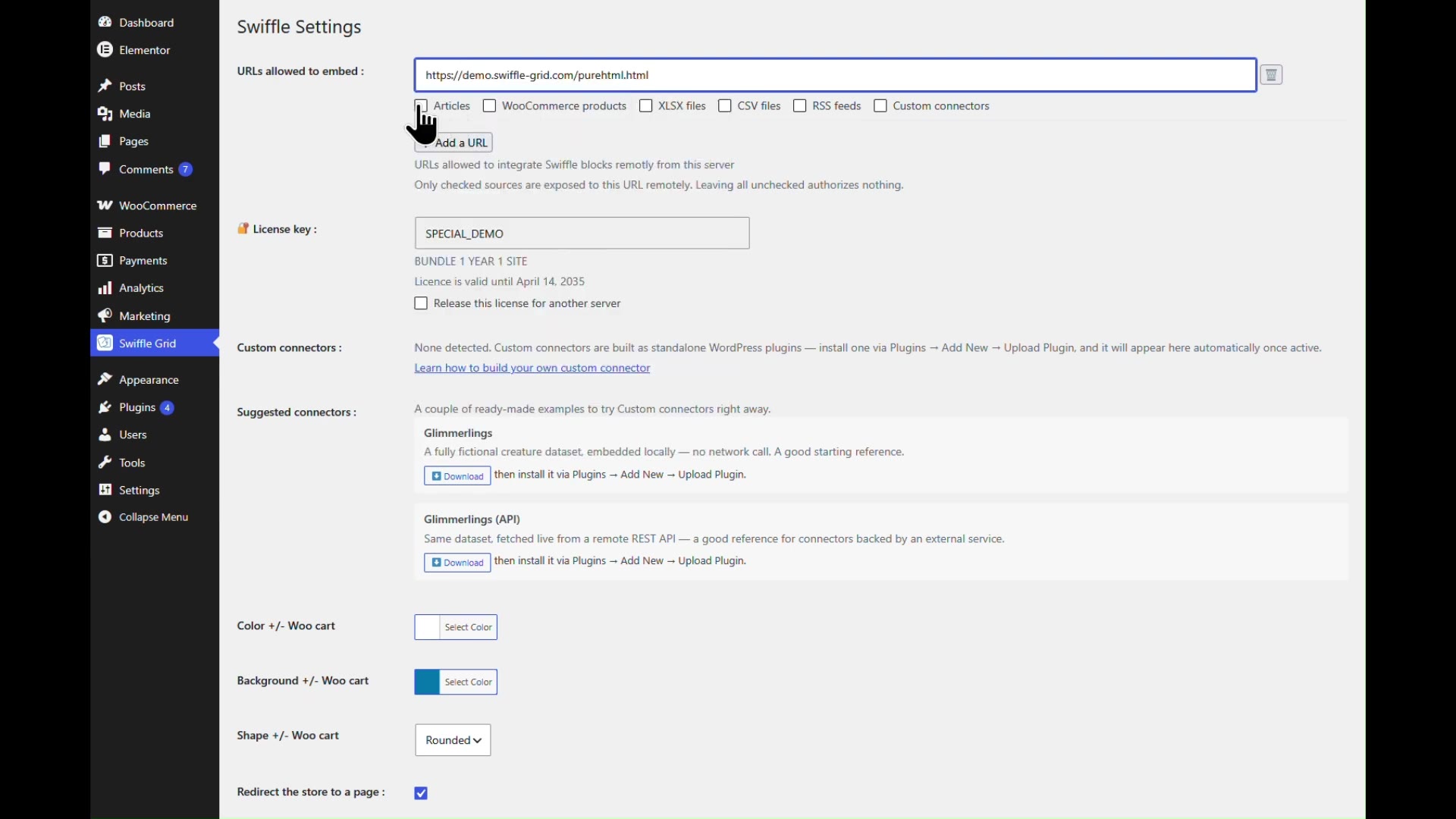Click the embed URL input field

(x=836, y=75)
